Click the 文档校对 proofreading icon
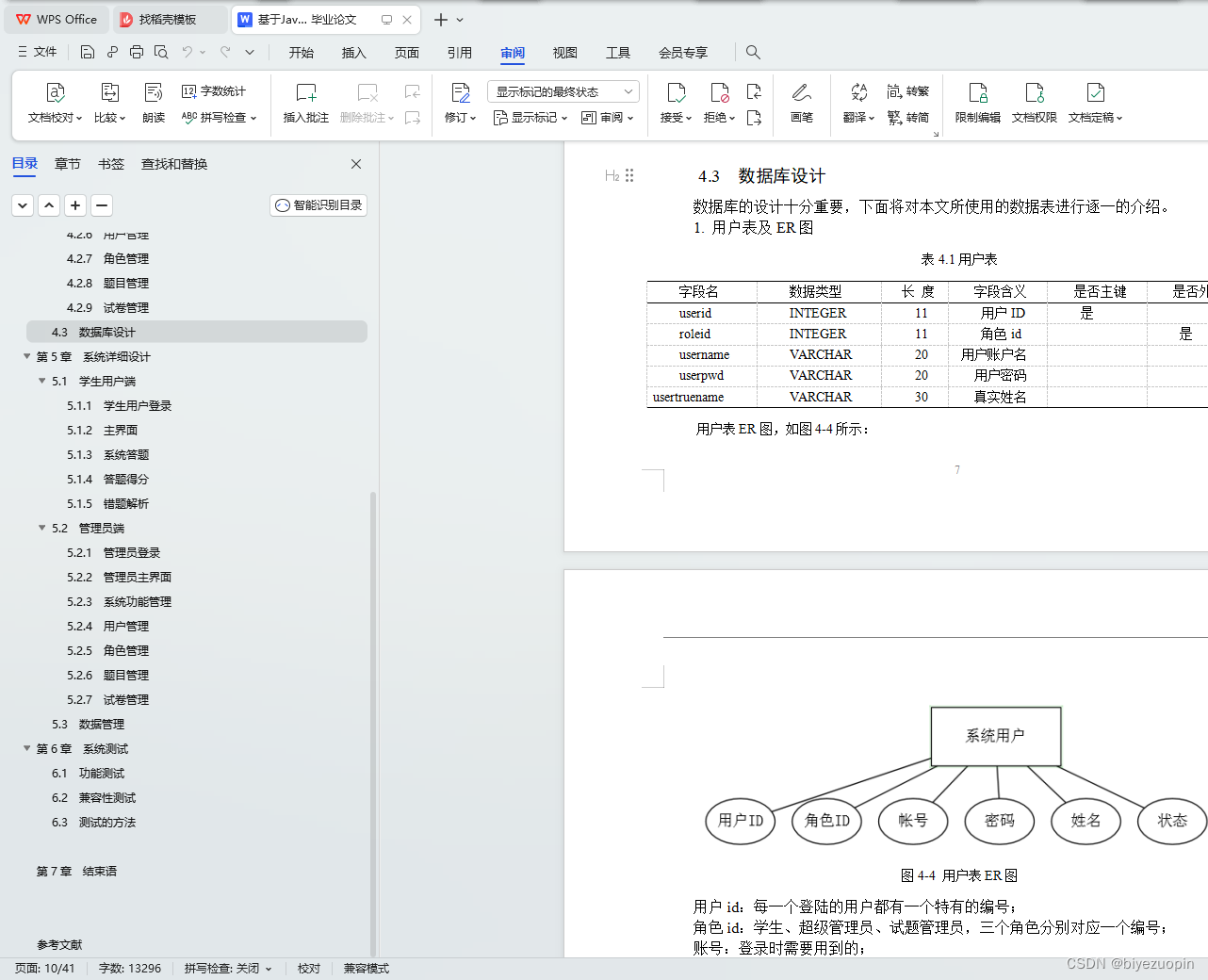This screenshot has width=1208, height=980. coord(56,92)
